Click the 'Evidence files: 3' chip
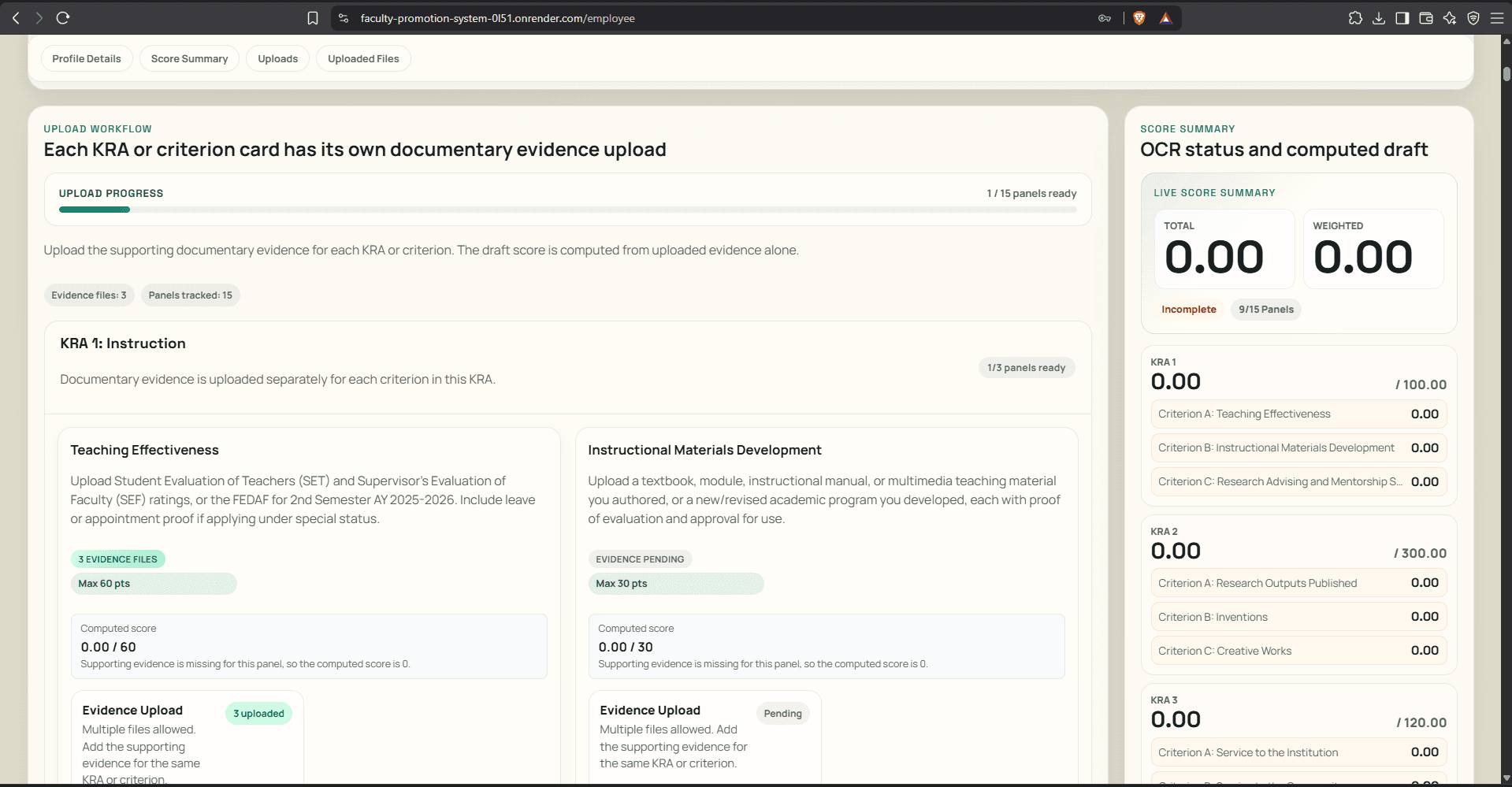 coord(89,295)
